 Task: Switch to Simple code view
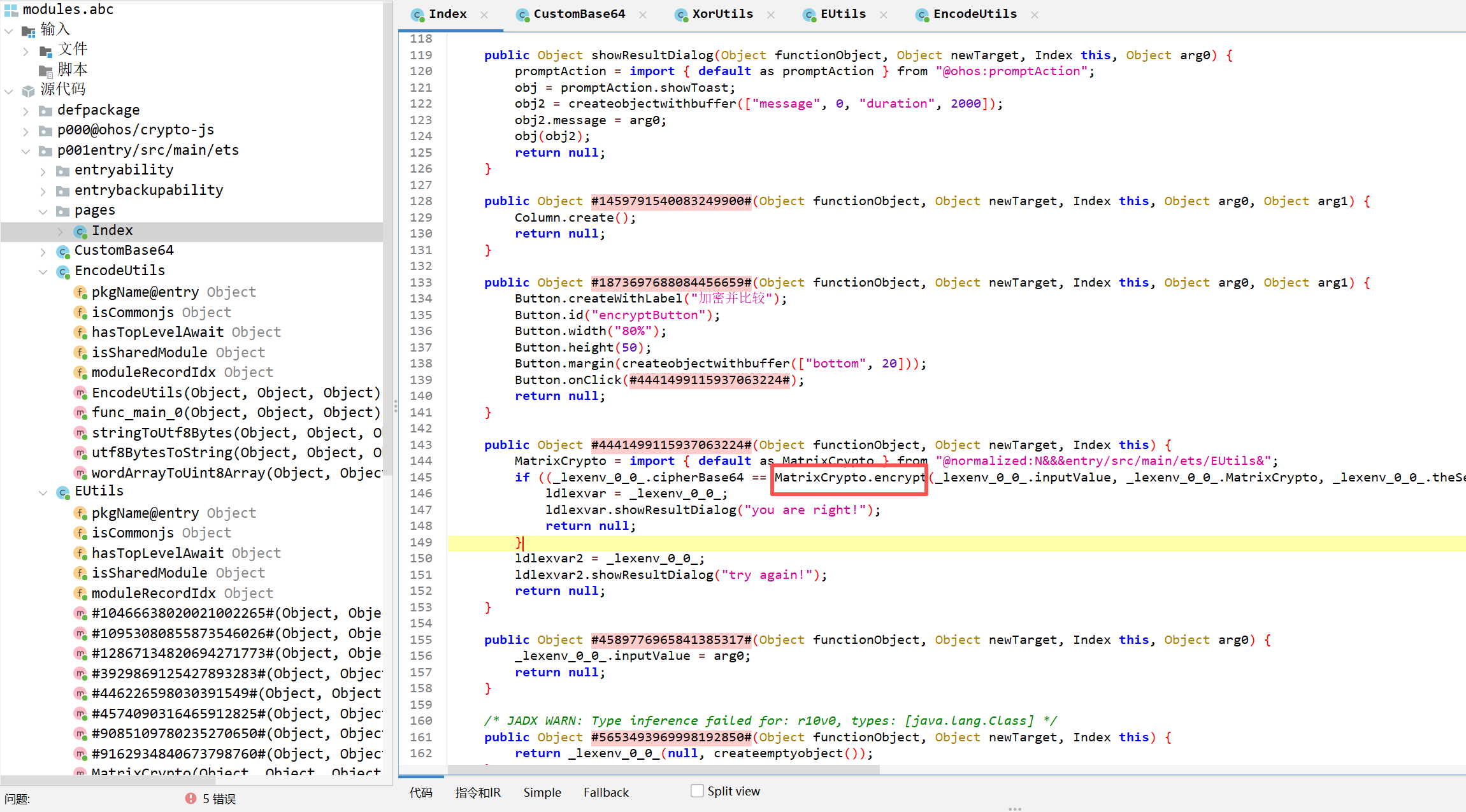tap(542, 792)
